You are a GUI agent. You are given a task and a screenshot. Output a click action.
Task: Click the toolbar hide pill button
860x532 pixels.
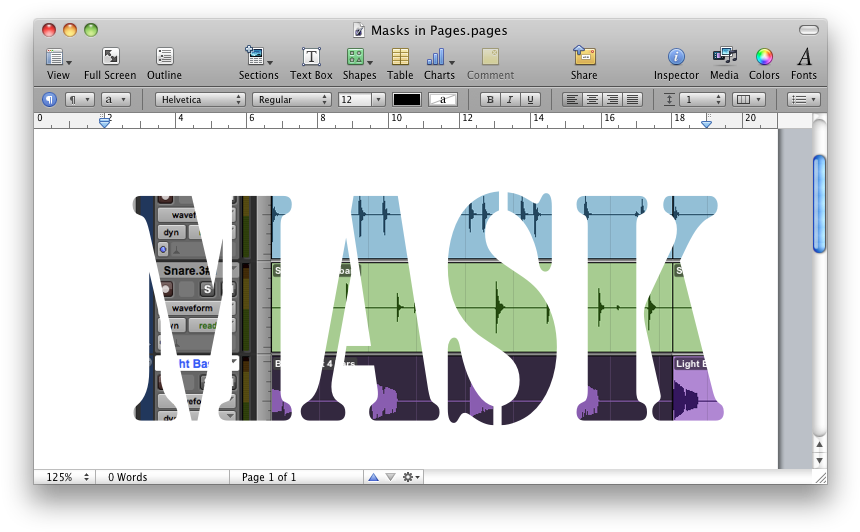tap(808, 30)
